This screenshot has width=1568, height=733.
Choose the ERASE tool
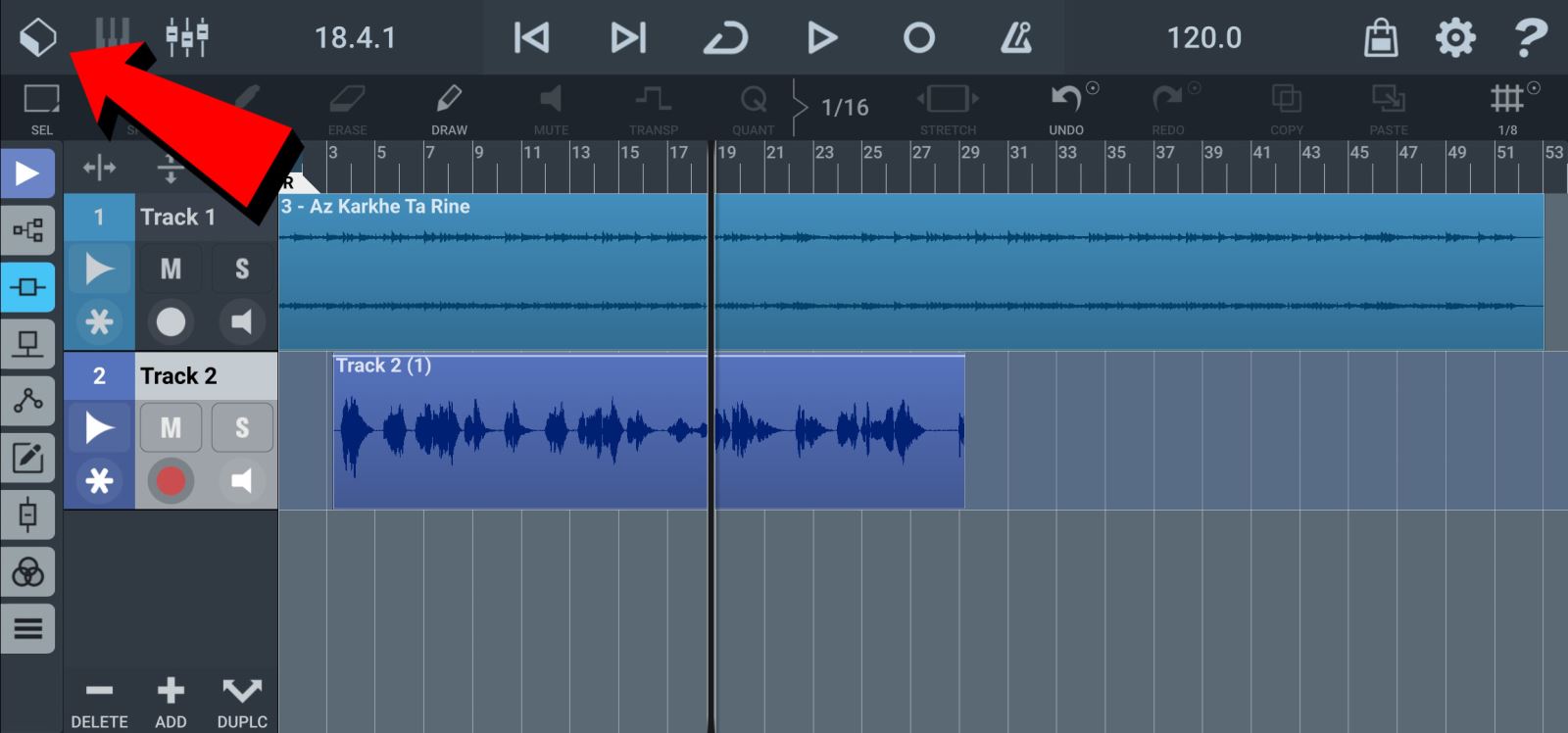tap(347, 109)
